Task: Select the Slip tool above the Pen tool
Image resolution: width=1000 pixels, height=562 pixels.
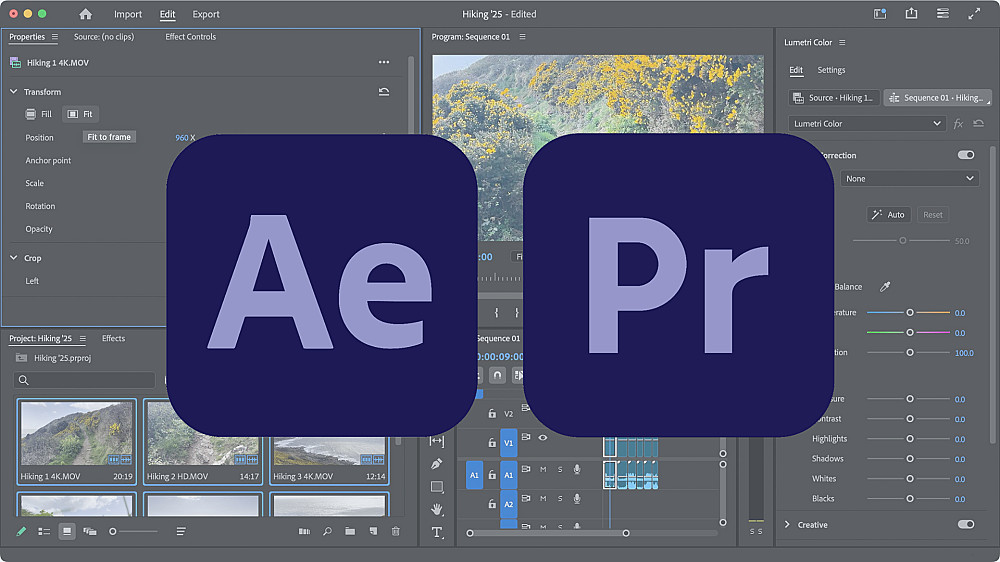Action: tap(437, 441)
